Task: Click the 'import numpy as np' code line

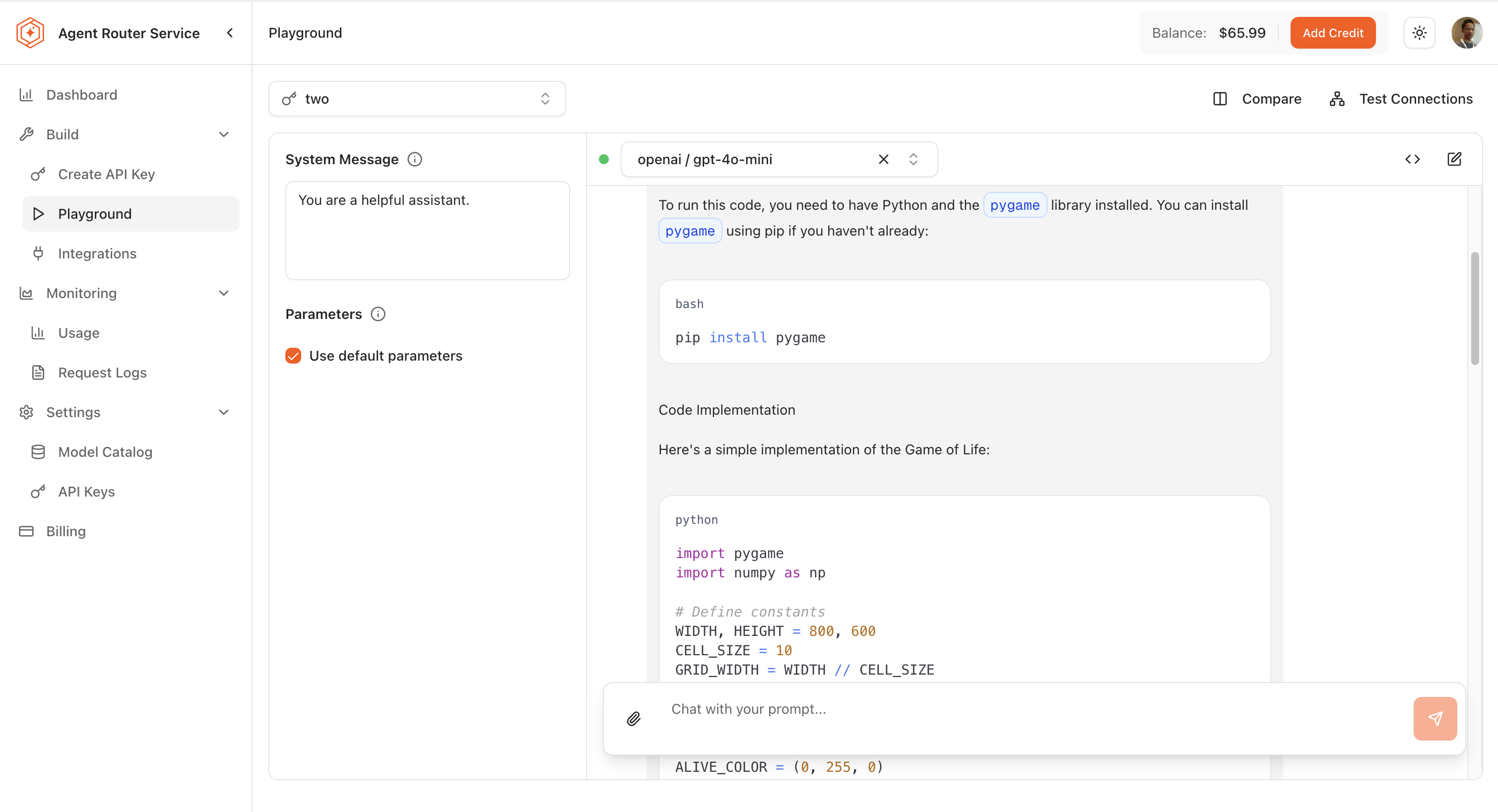Action: (x=750, y=573)
